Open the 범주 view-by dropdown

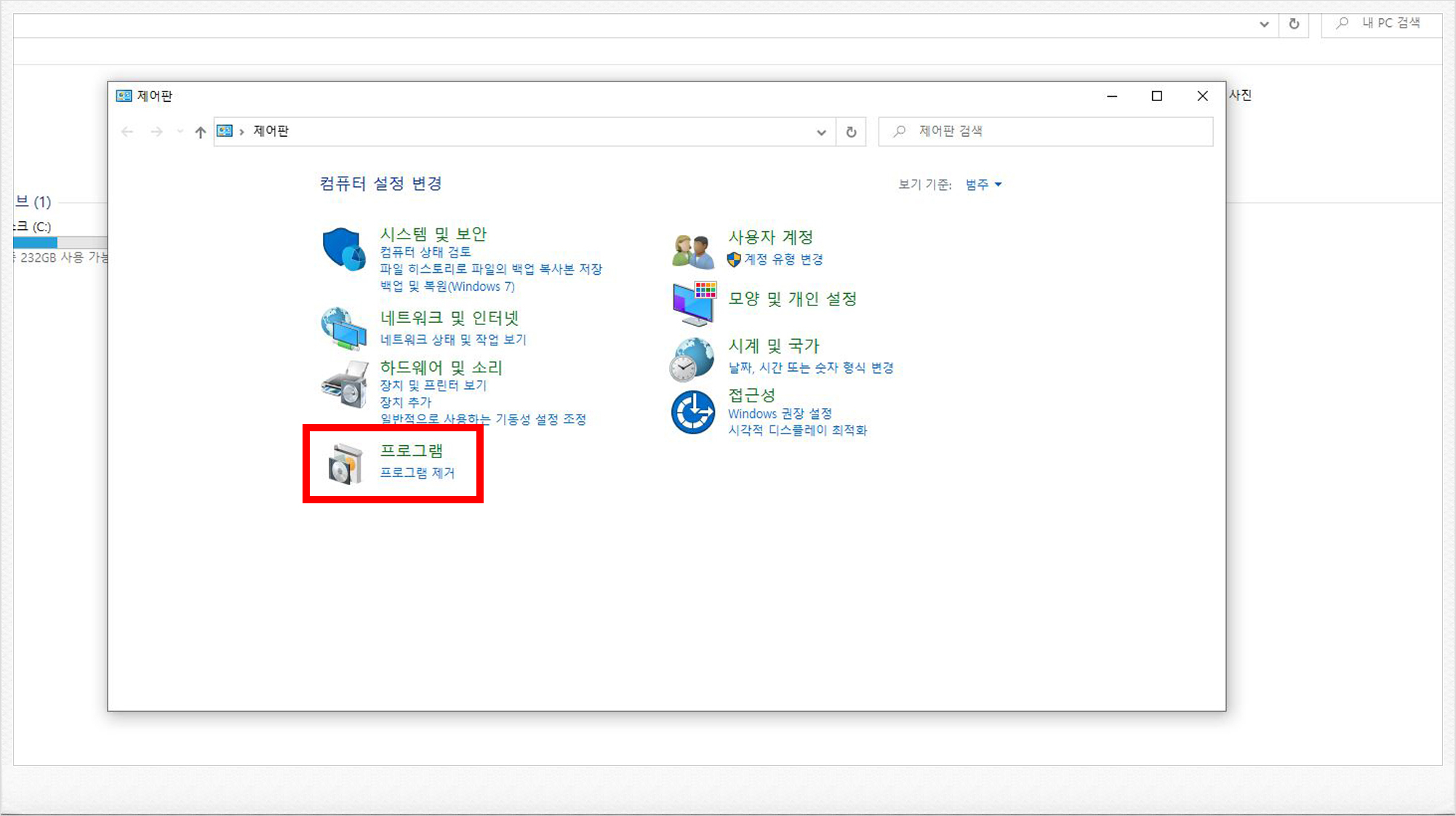[983, 185]
